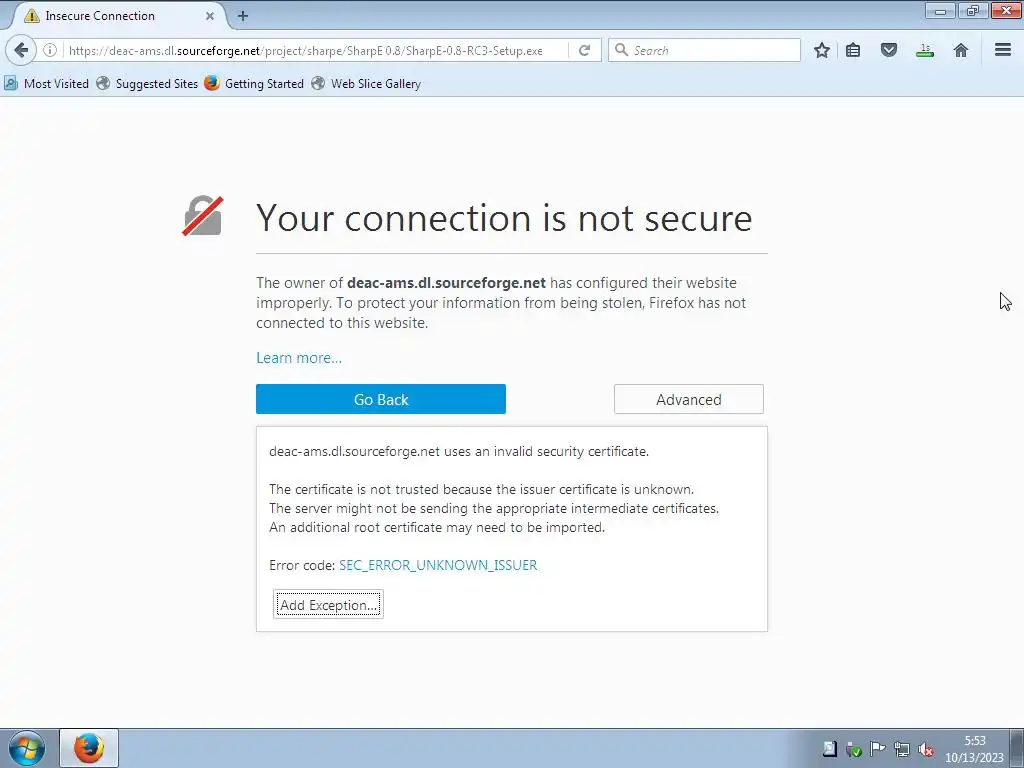1024x768 pixels.
Task: Open Most Visited bookmarks folder
Action: 46,84
